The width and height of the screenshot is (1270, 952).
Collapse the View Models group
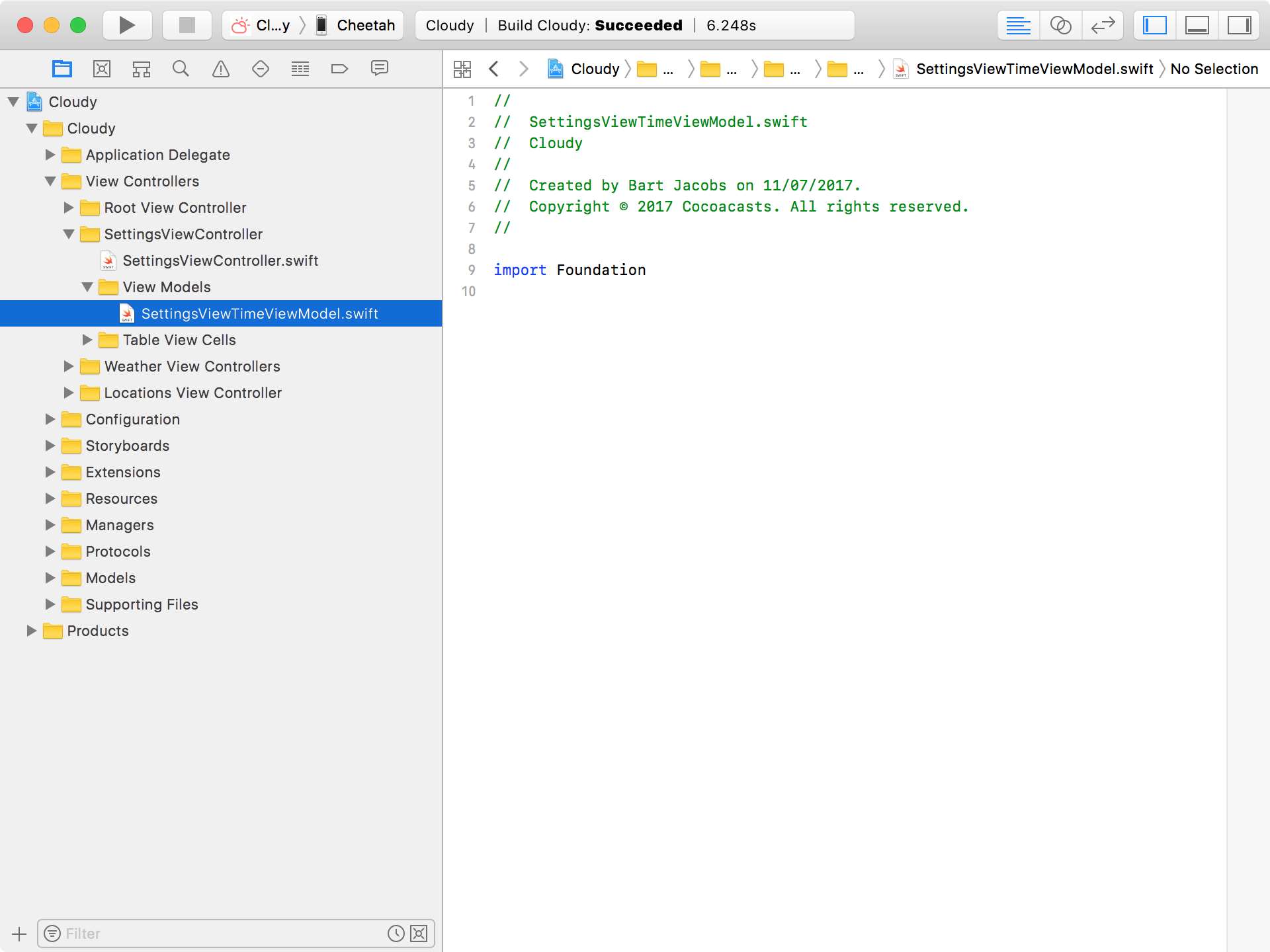point(87,287)
